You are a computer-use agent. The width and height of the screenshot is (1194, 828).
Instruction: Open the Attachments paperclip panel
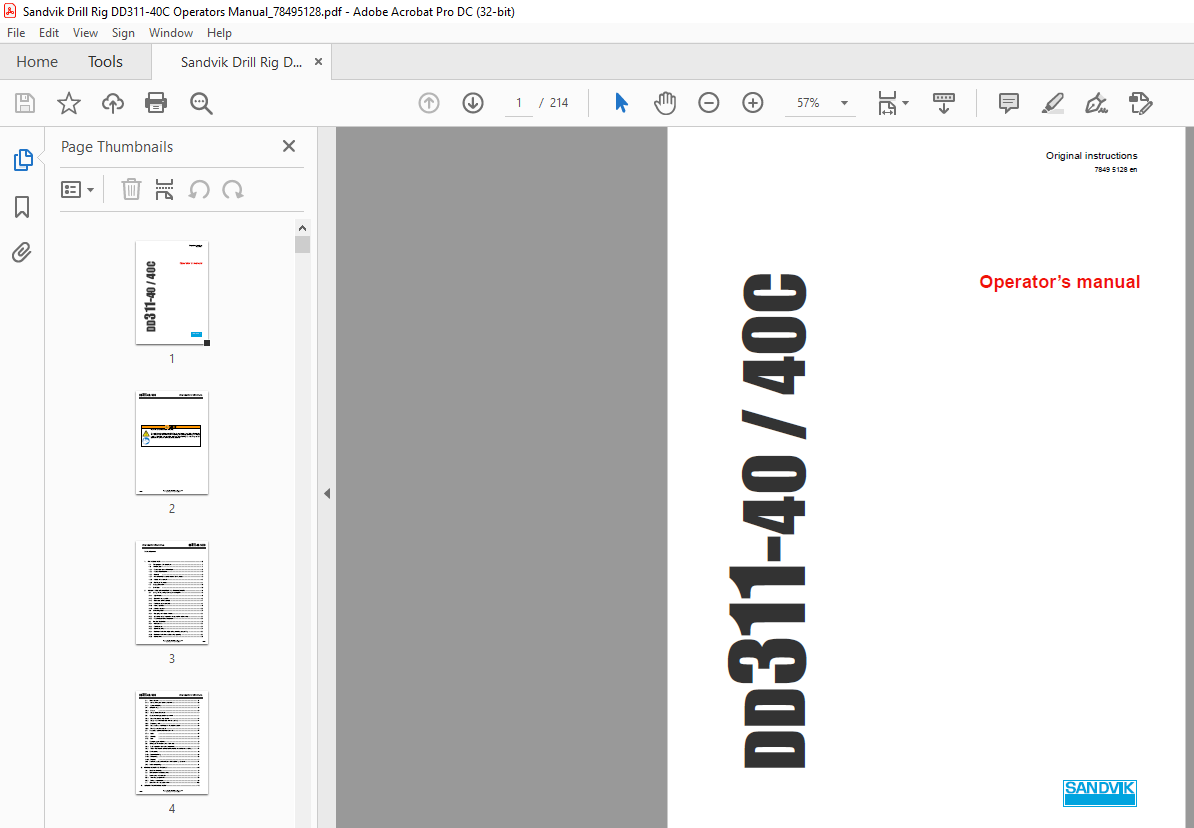21,252
